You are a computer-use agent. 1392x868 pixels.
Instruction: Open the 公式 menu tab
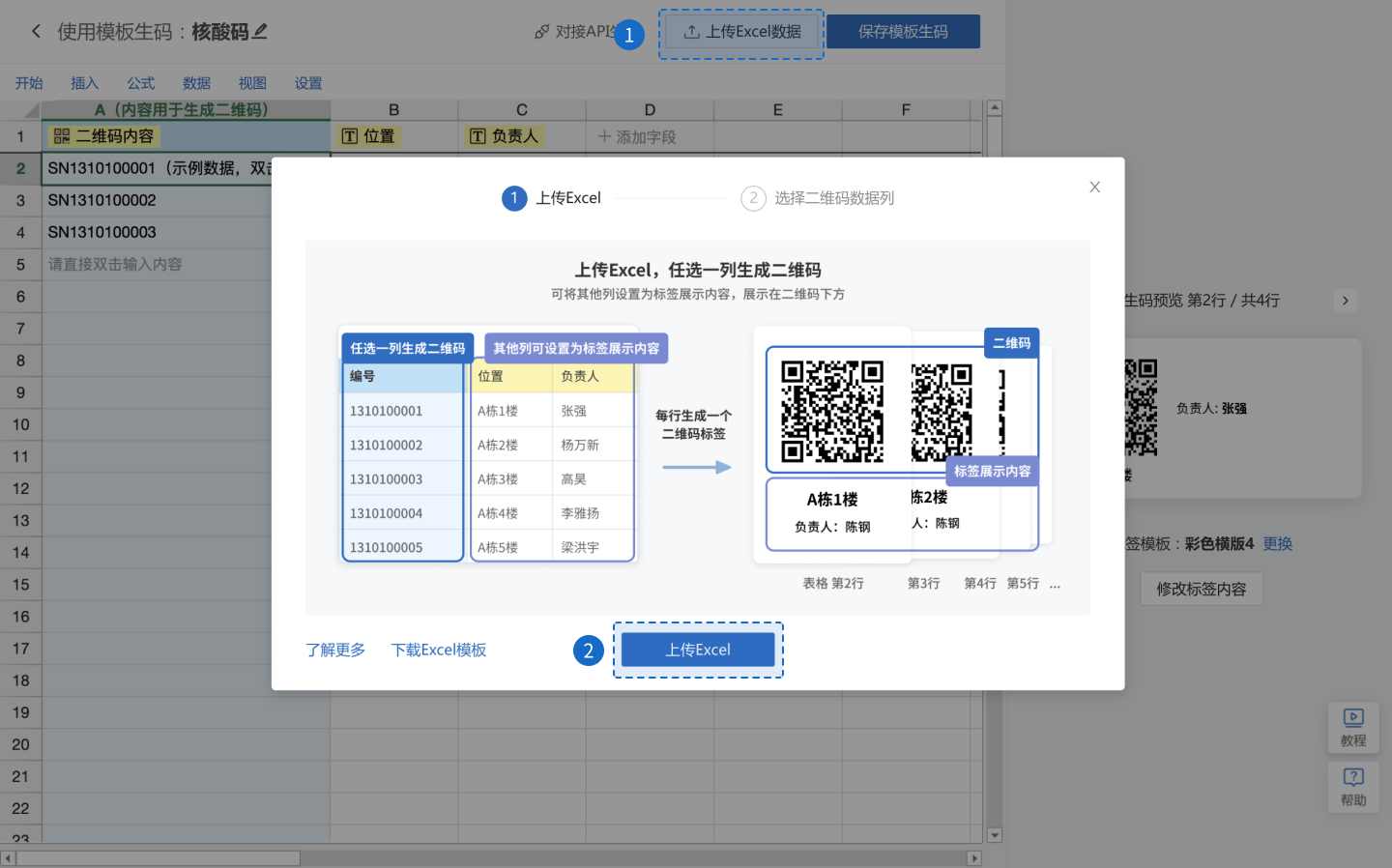pos(141,83)
